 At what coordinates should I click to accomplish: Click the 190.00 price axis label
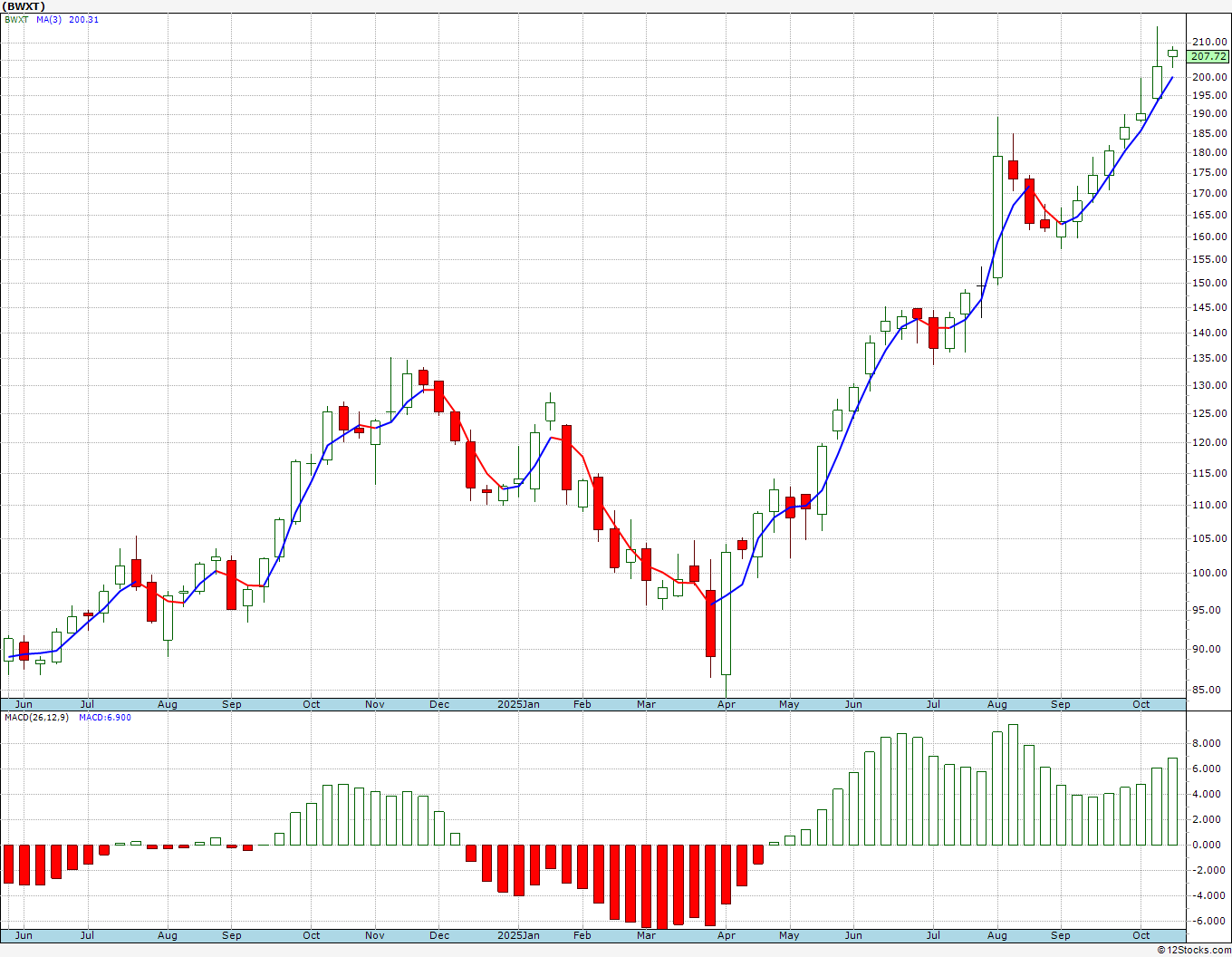(x=1209, y=114)
